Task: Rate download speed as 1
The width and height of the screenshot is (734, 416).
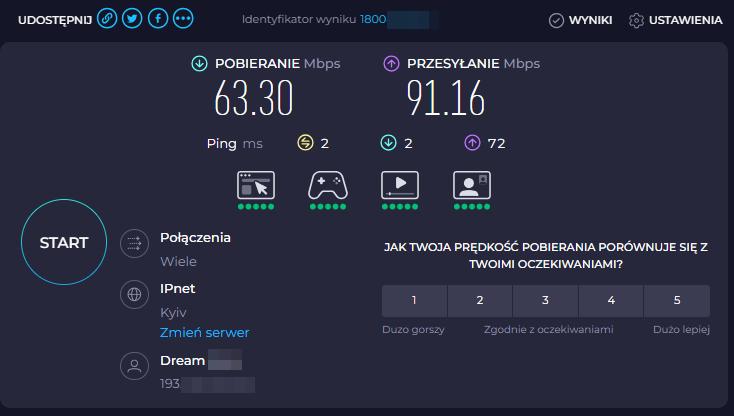Action: coord(414,300)
